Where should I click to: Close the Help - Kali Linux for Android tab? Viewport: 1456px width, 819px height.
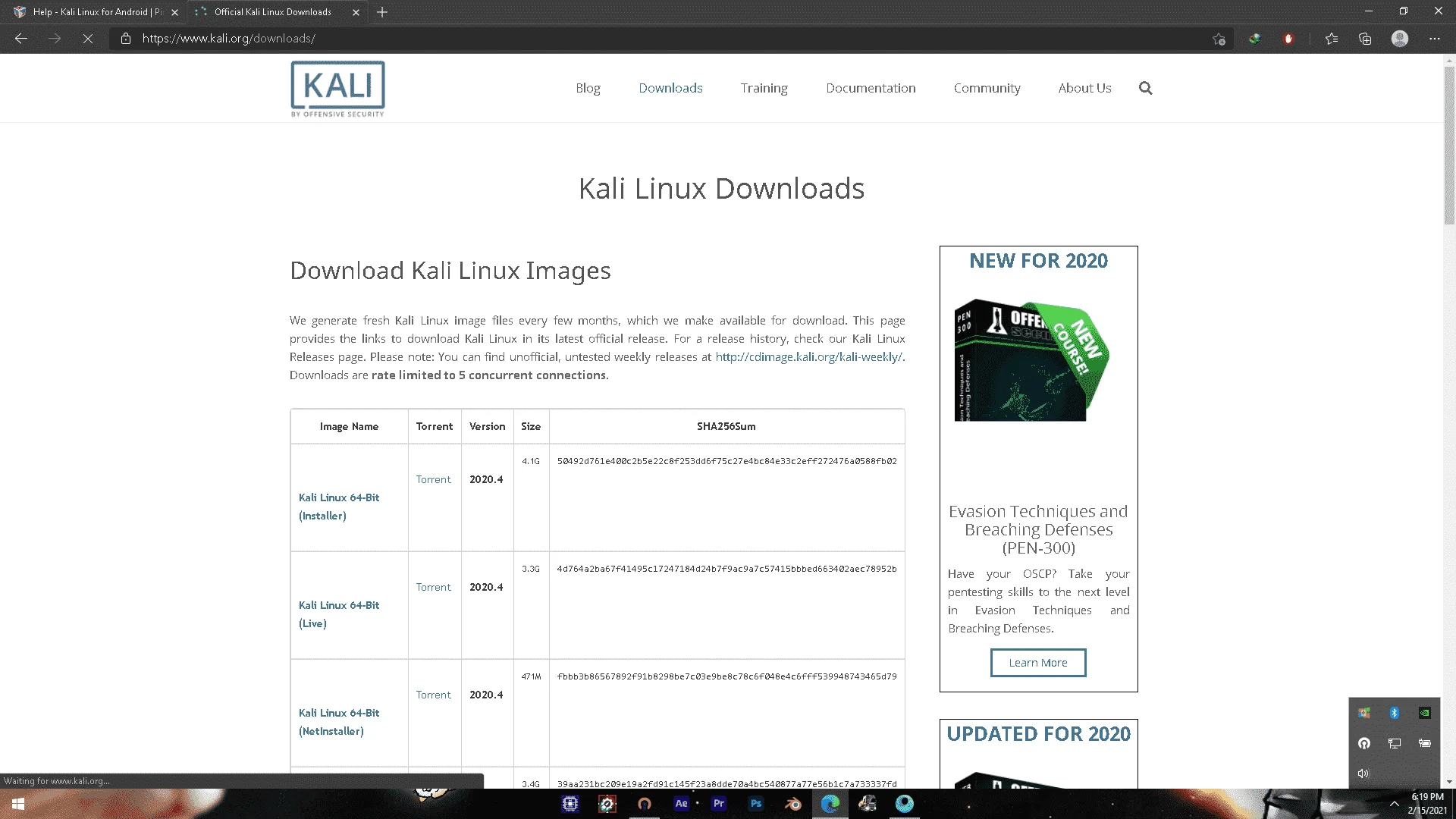click(174, 12)
